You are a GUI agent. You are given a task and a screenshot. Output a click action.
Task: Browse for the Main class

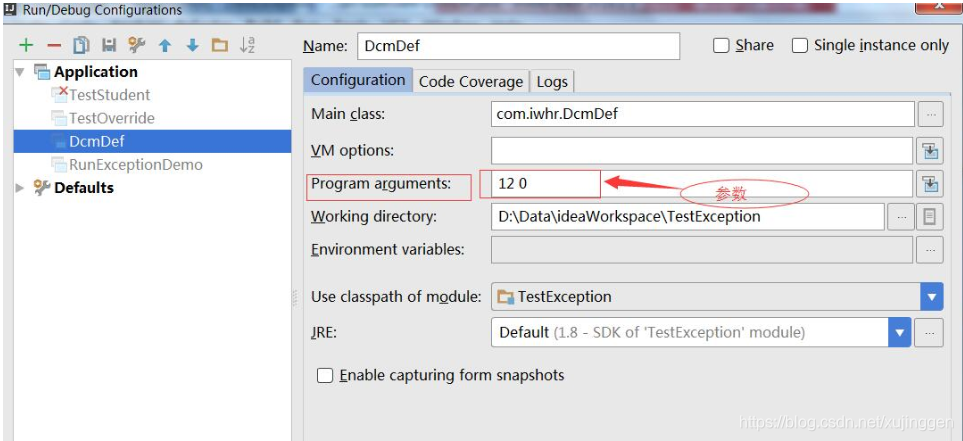point(930,114)
